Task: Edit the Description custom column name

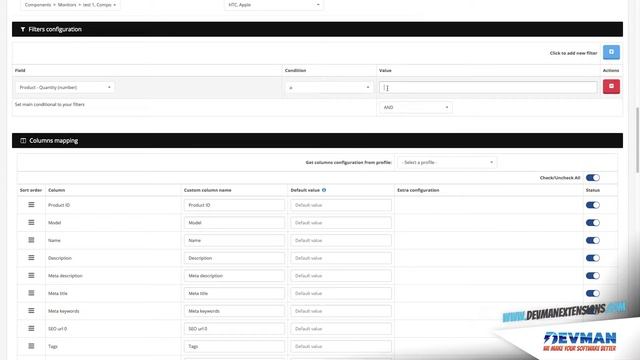Action: click(x=234, y=258)
